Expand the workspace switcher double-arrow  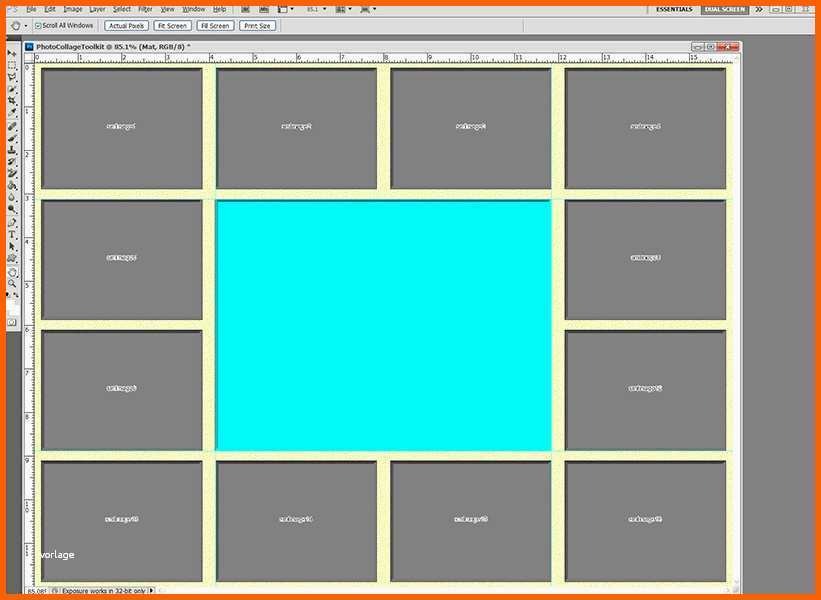(759, 9)
